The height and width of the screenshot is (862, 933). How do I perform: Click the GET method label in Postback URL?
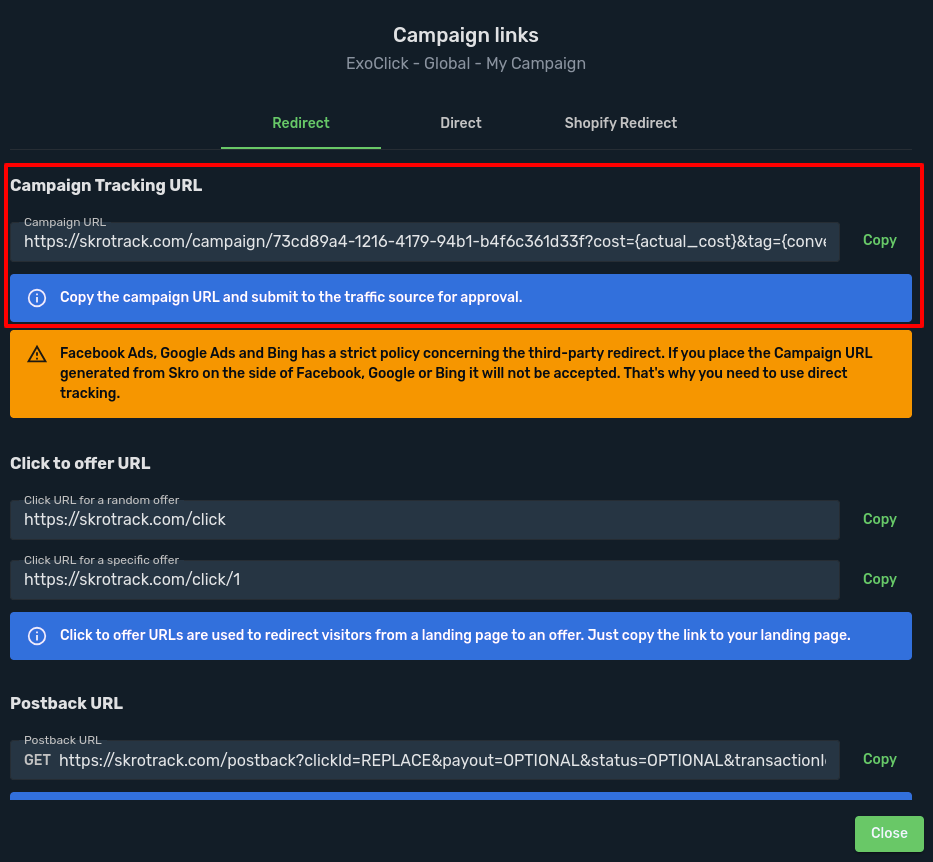click(37, 761)
